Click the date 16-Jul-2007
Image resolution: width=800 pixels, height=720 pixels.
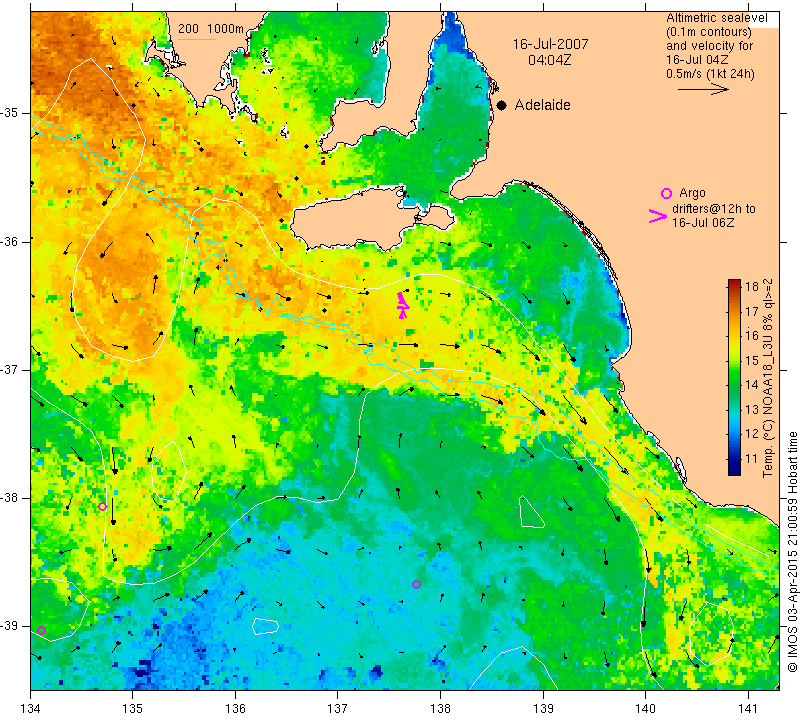(x=551, y=44)
